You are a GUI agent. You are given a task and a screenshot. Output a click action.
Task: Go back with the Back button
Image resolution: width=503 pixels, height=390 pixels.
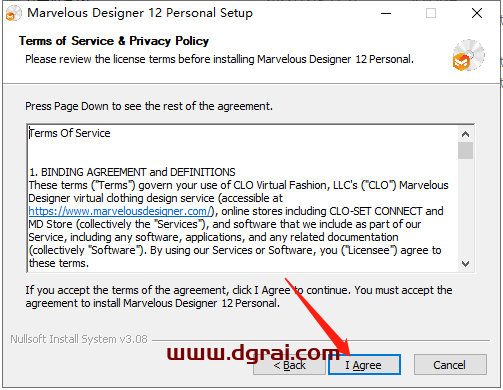(289, 365)
